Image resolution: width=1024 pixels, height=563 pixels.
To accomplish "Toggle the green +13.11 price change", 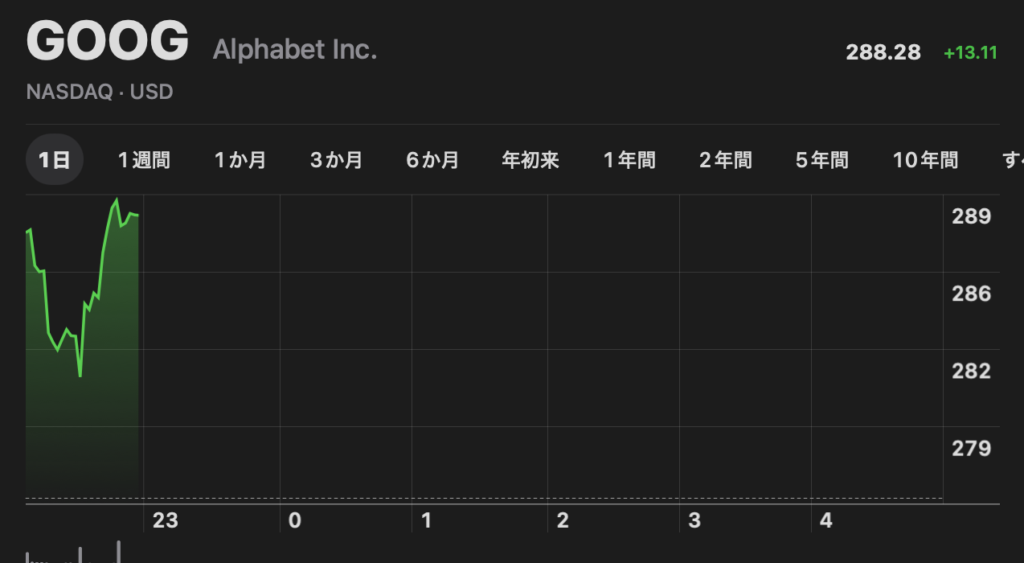I will click(970, 53).
